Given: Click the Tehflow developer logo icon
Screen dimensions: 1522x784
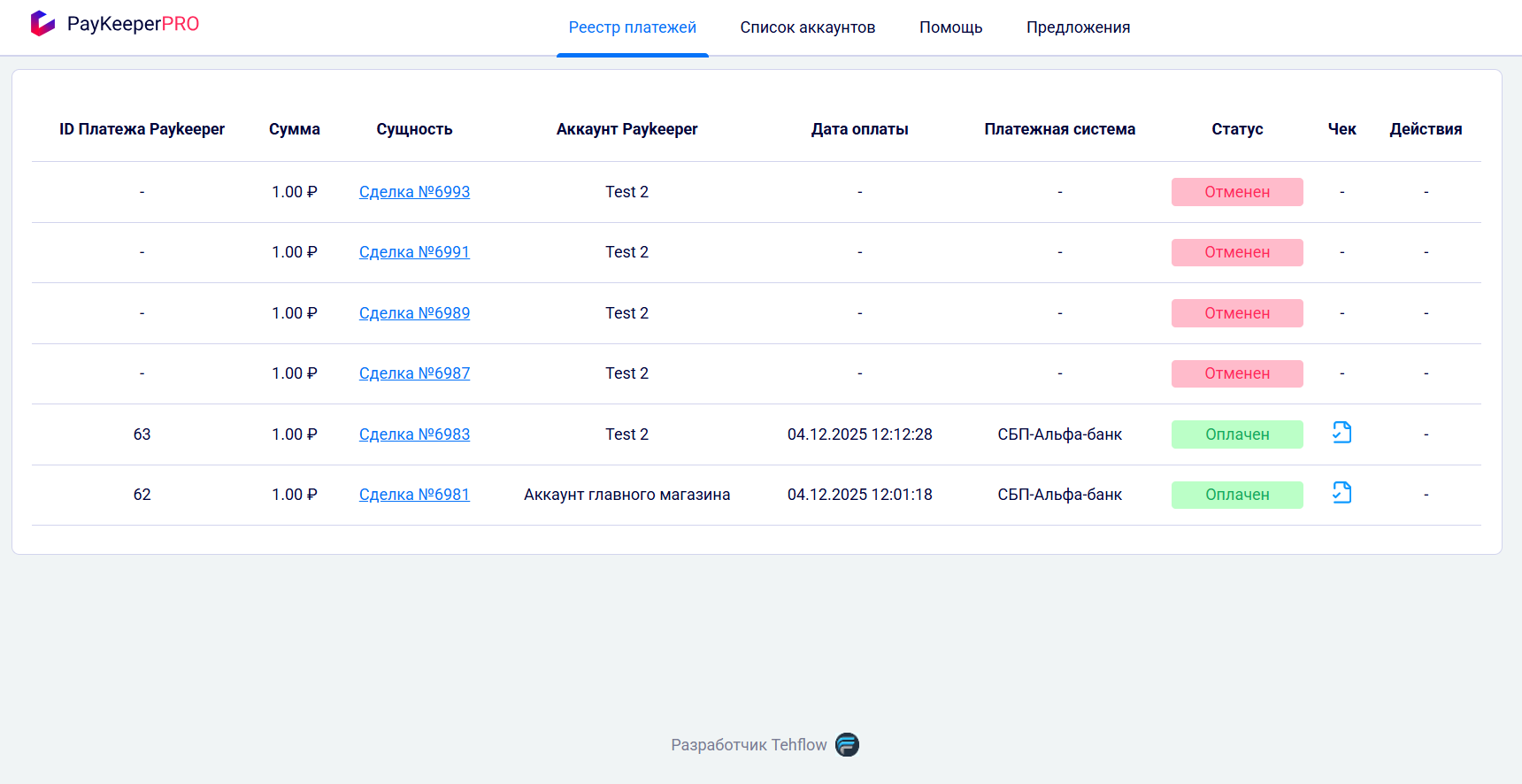Looking at the screenshot, I should point(847,745).
